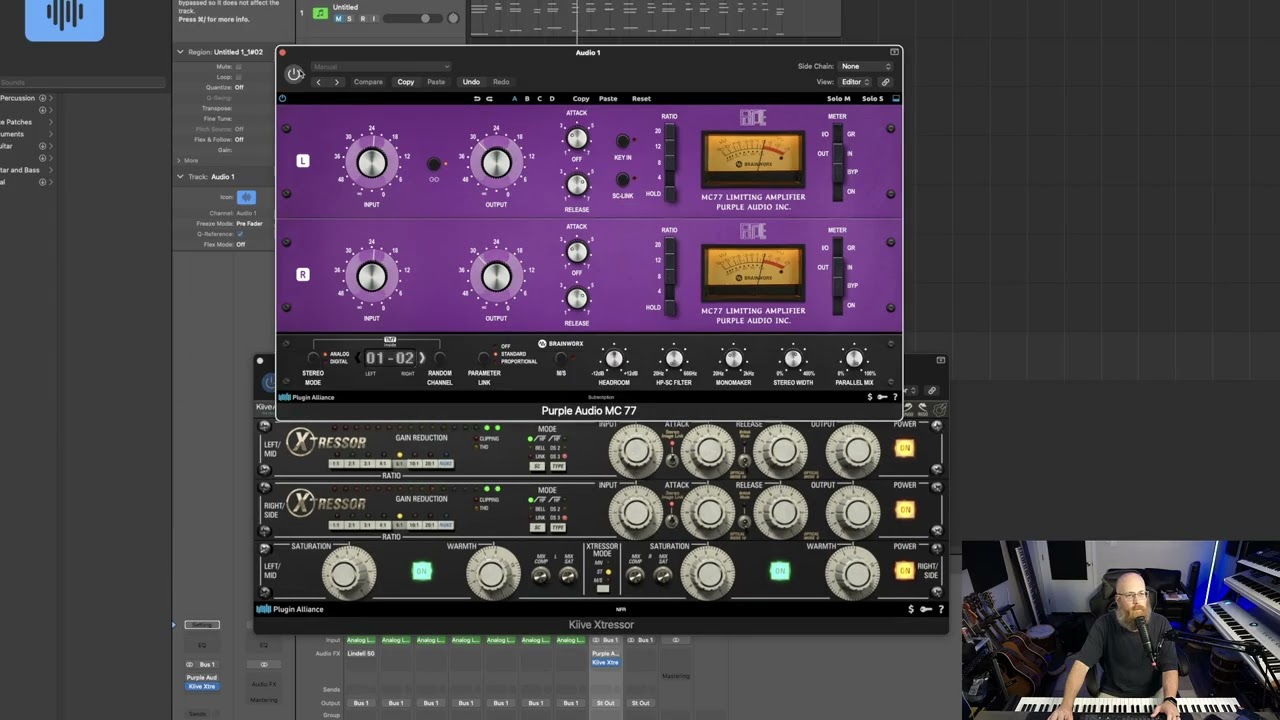The width and height of the screenshot is (1280, 720).
Task: Enable Solo S in MC 77
Action: pyautogui.click(x=872, y=99)
